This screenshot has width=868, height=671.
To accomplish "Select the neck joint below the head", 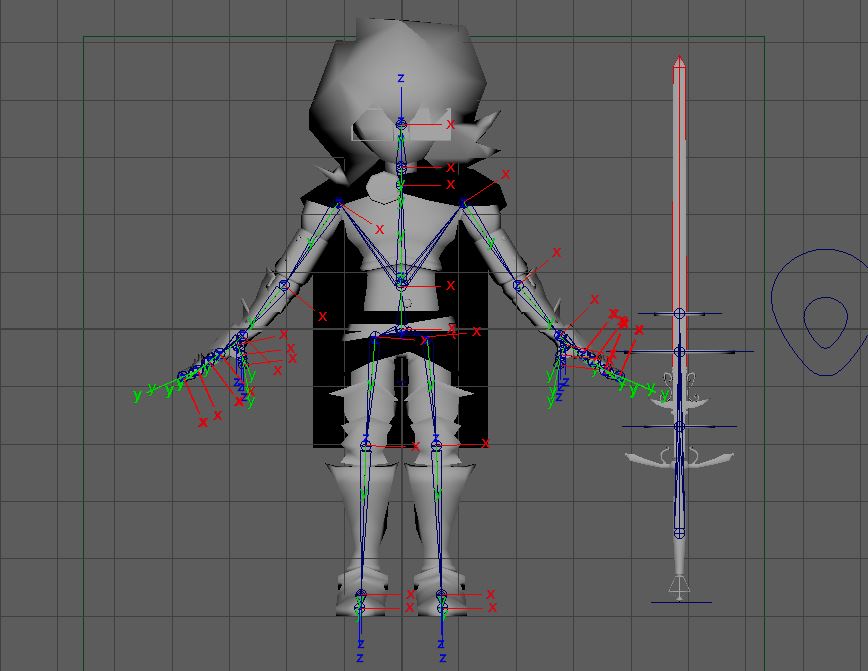I will pyautogui.click(x=401, y=168).
